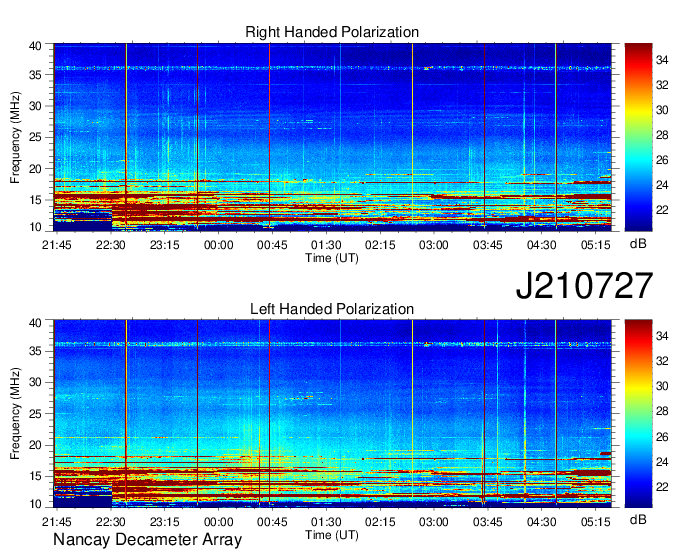This screenshot has width=680, height=552.
Task: Select the right-handed plot's color bar
Action: click(638, 137)
